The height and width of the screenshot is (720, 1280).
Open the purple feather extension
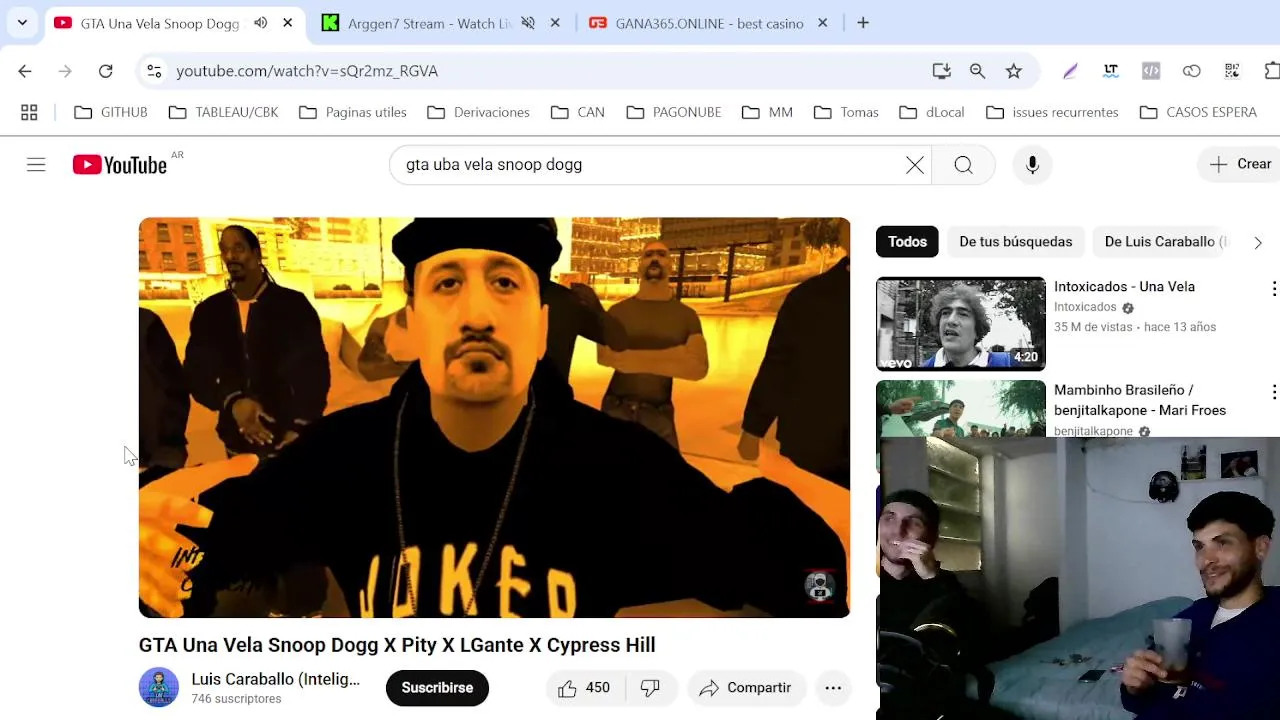[1070, 71]
